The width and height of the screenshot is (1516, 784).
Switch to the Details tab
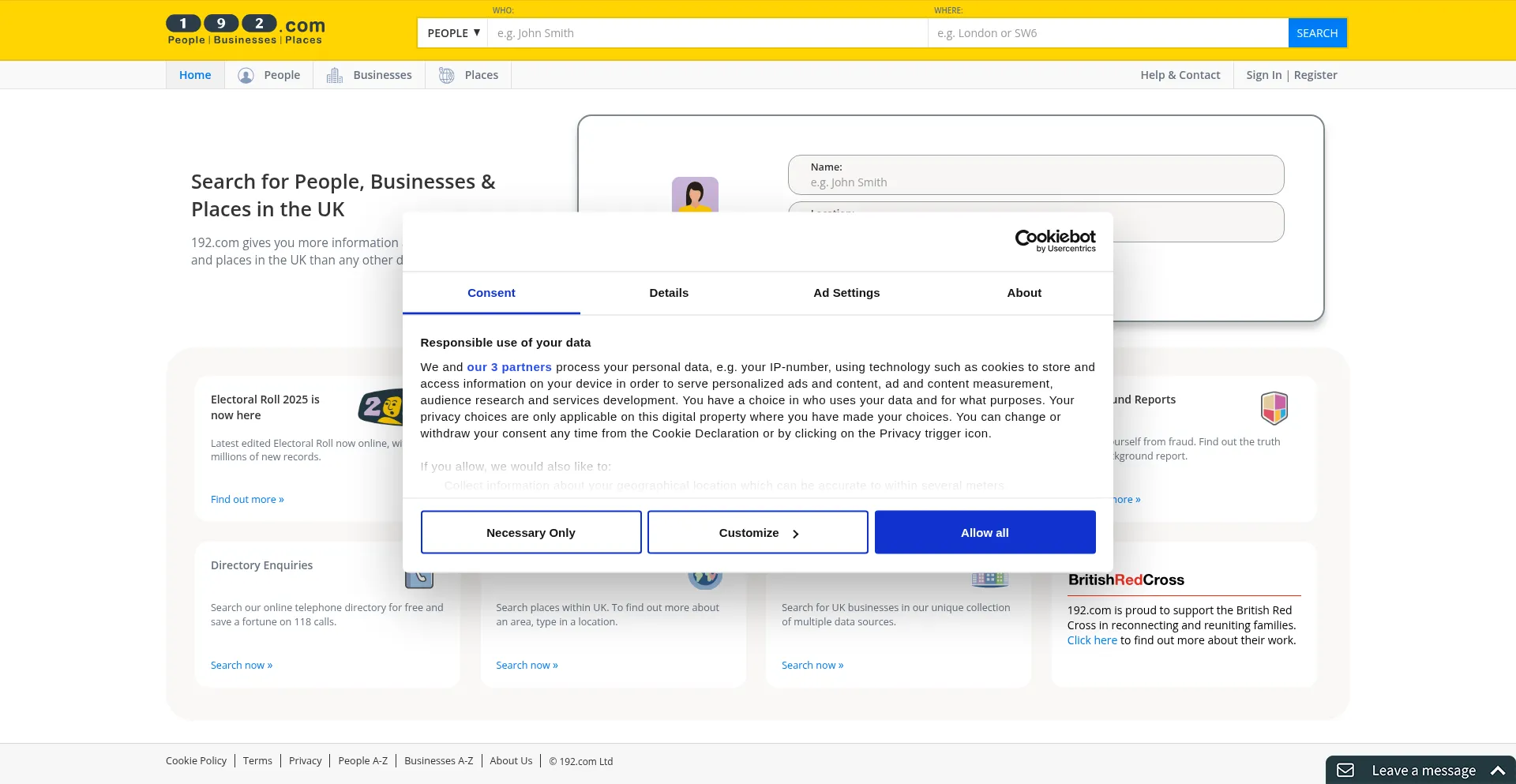click(669, 293)
